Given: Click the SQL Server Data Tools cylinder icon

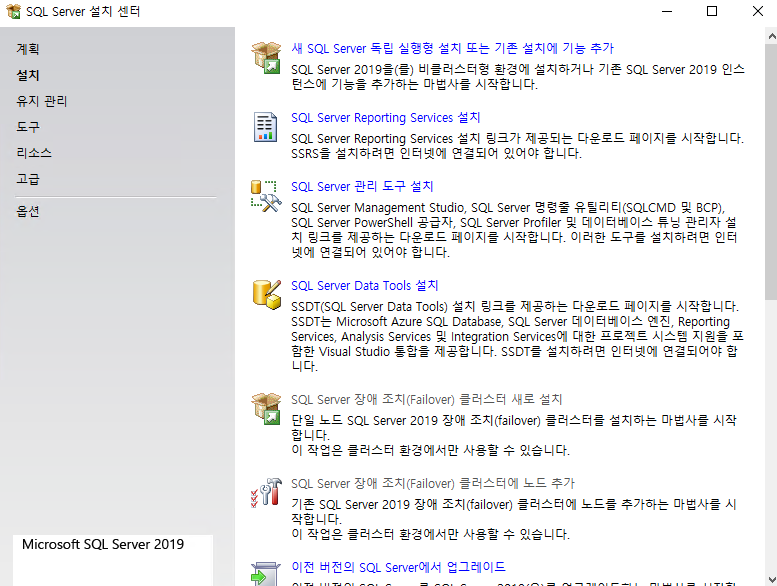Looking at the screenshot, I should 267,295.
